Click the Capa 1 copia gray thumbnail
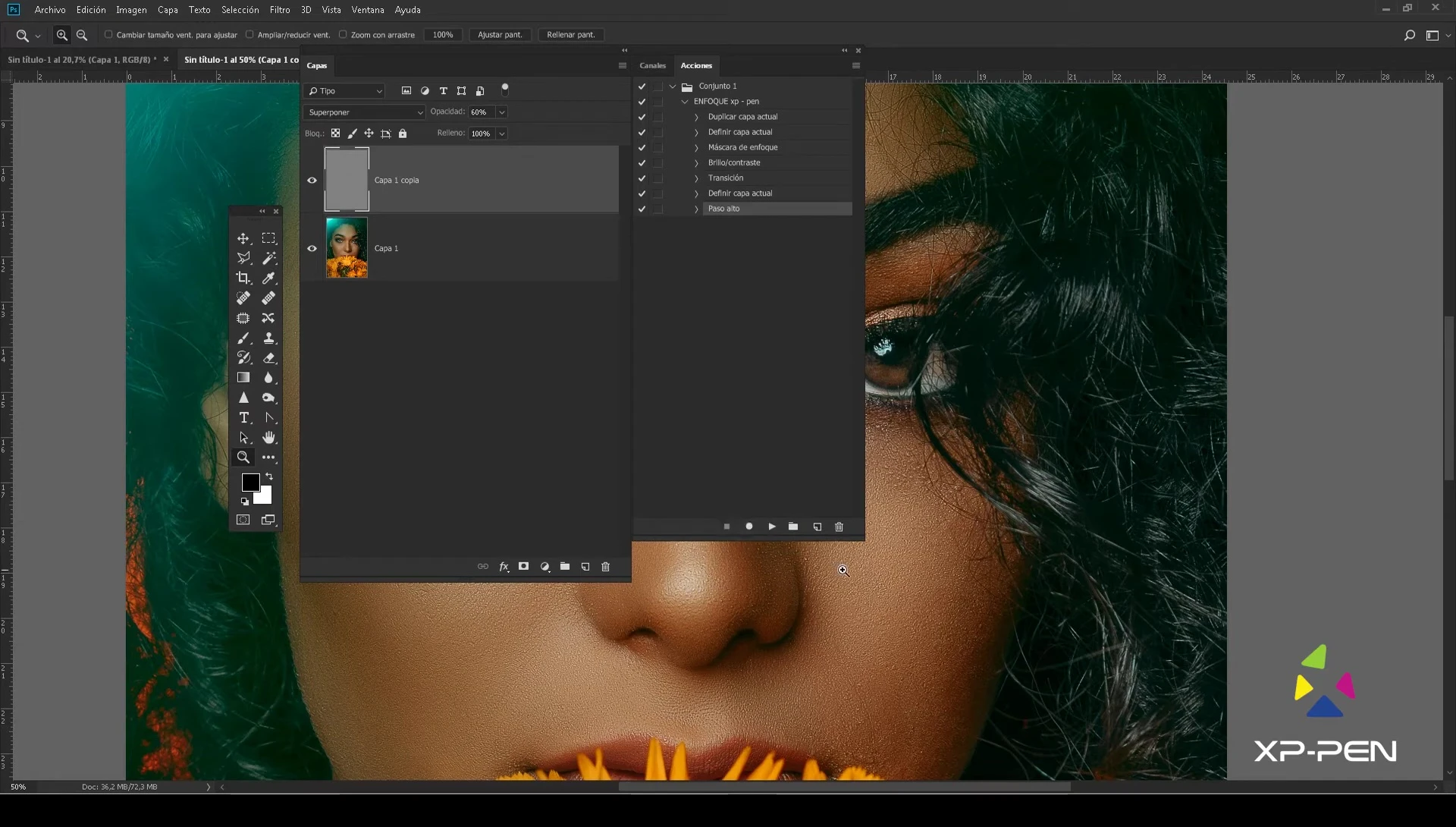This screenshot has height=827, width=1456. click(x=347, y=180)
